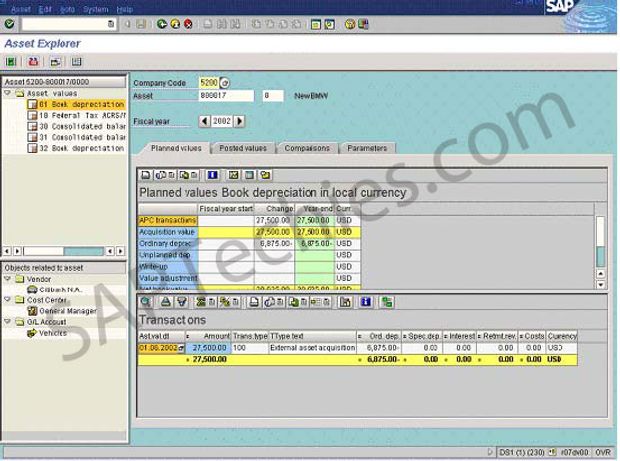Click the Ast.val.dt column header
Viewport: 620px width, 461px height.
coord(161,336)
